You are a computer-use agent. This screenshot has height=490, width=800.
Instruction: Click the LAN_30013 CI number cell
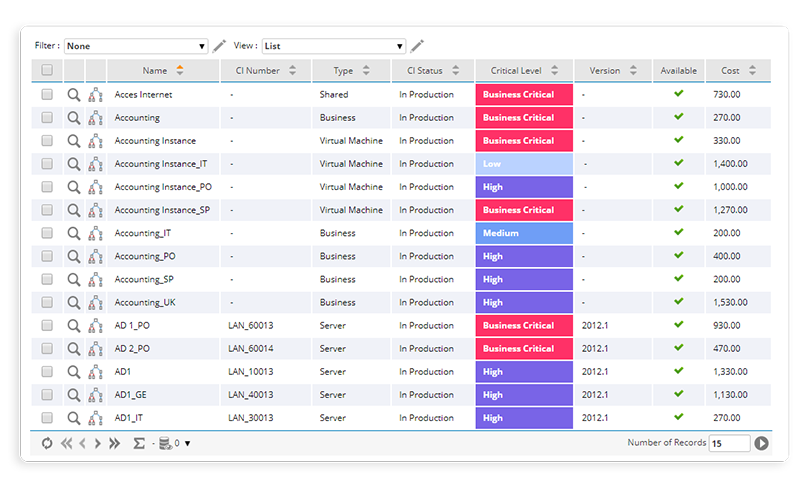(x=251, y=418)
